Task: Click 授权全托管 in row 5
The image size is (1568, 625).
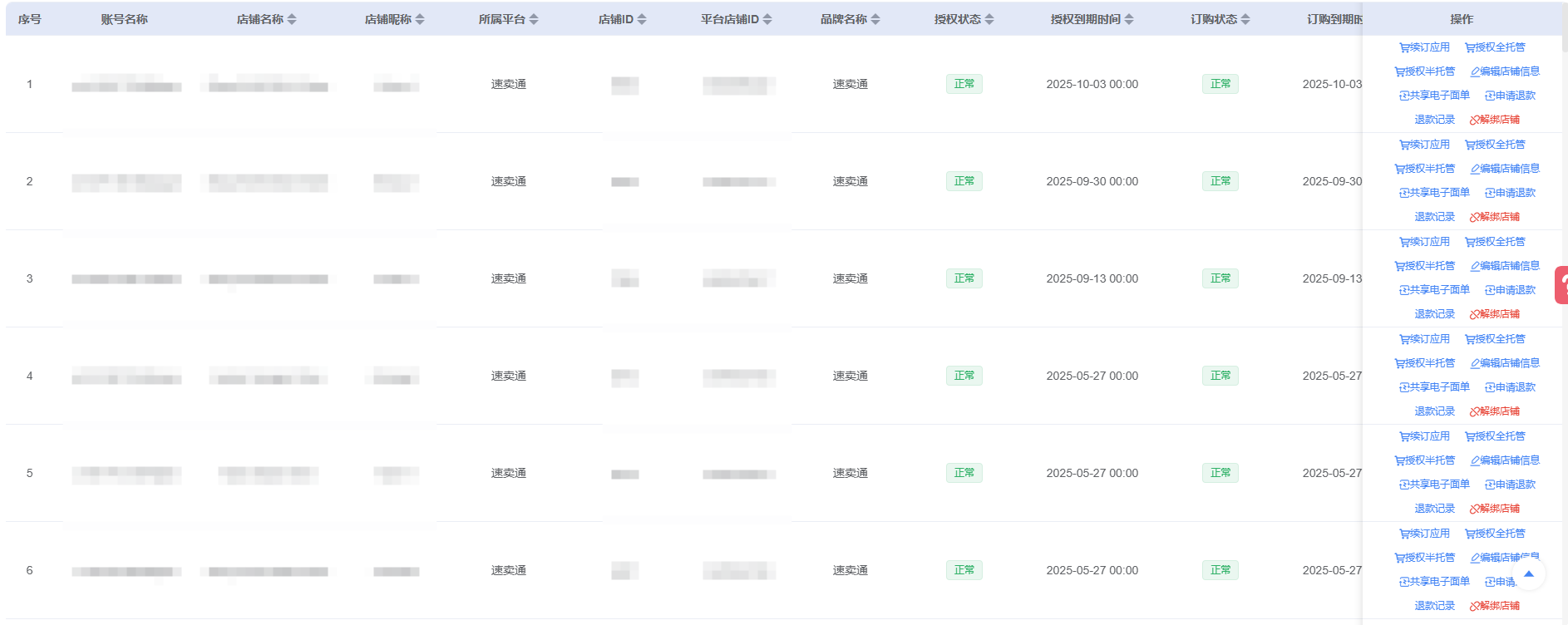Action: tap(1495, 436)
